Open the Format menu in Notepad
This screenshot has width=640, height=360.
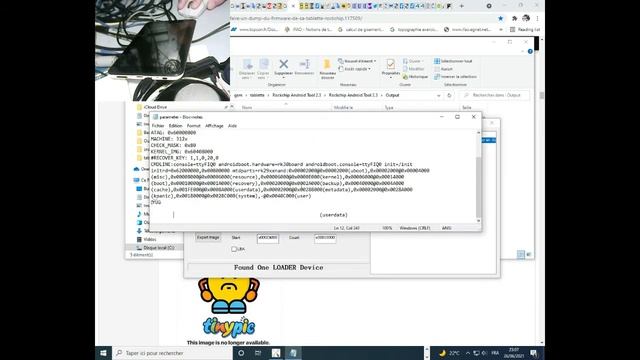pyautogui.click(x=193, y=126)
